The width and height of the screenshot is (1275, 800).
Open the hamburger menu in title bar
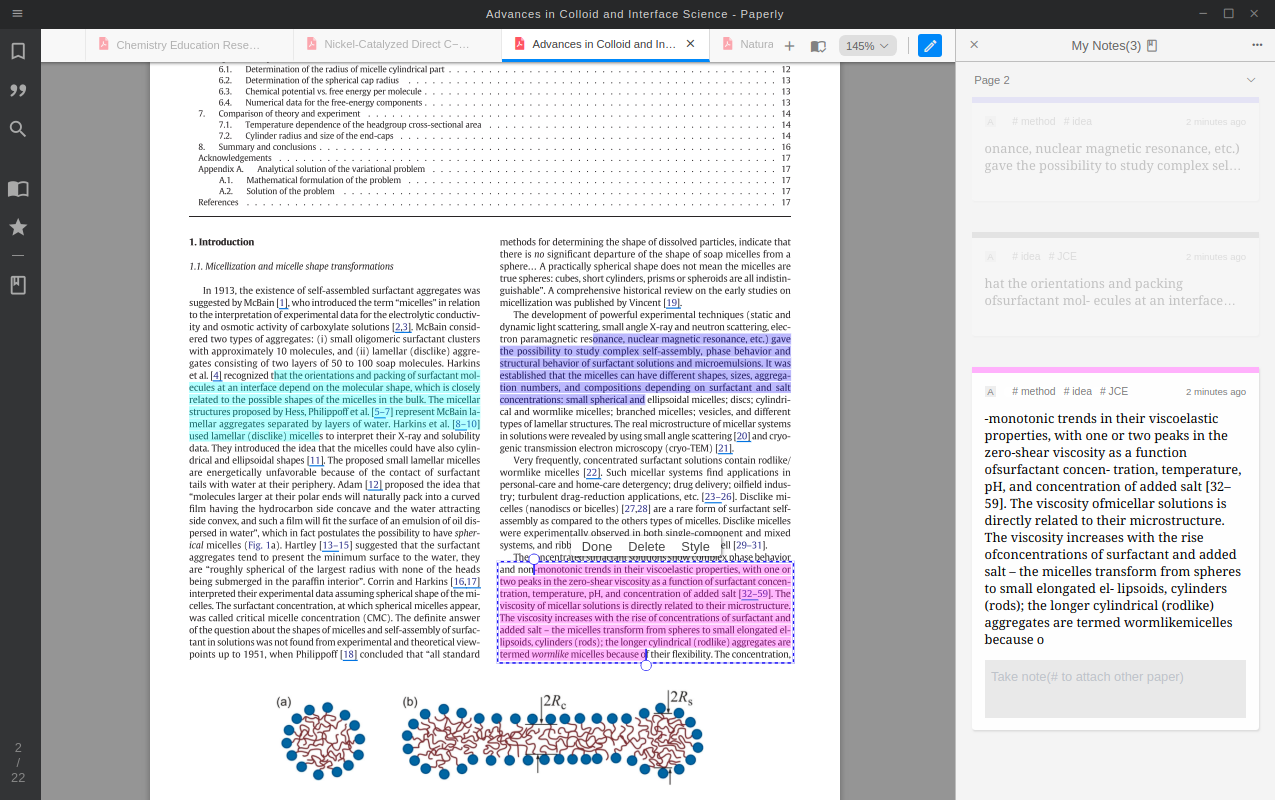[x=17, y=13]
